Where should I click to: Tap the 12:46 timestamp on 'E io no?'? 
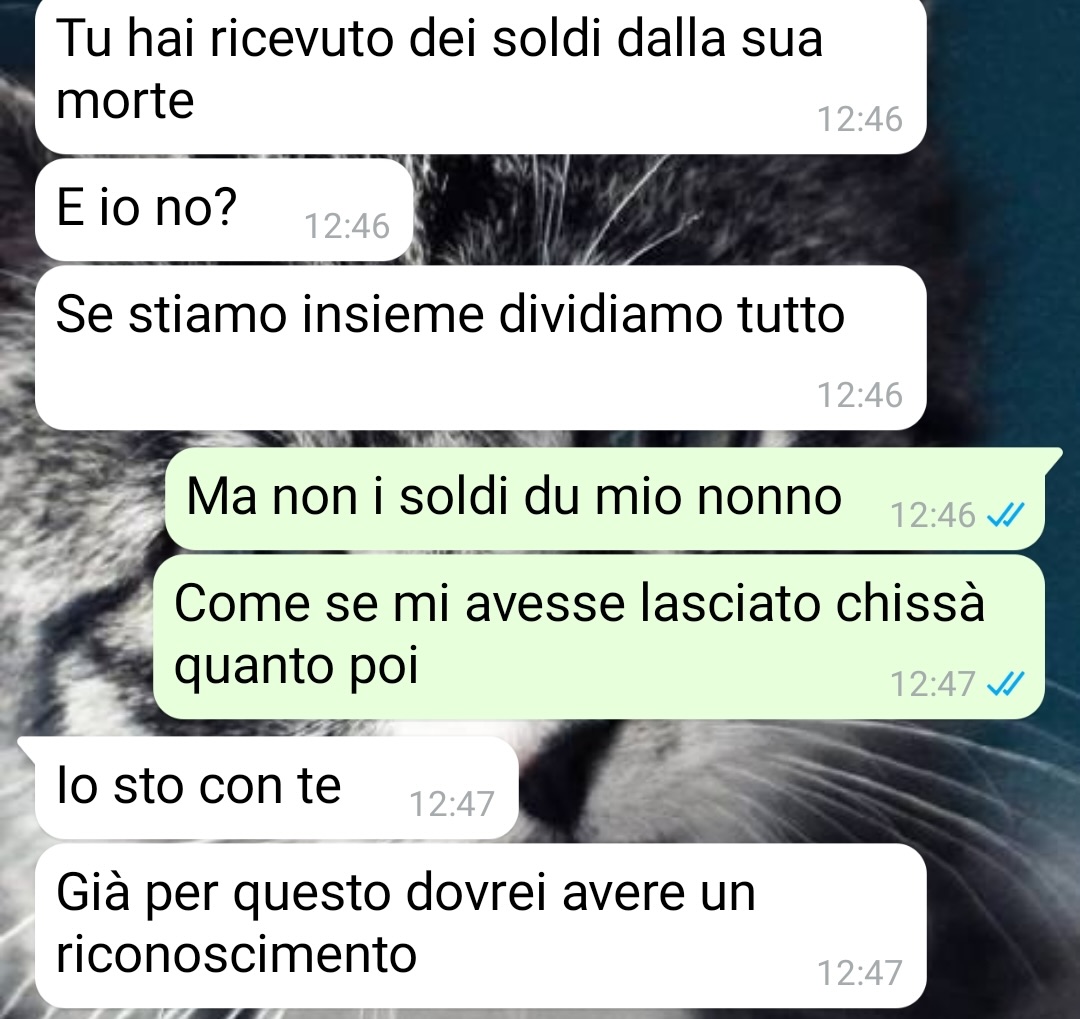point(347,226)
